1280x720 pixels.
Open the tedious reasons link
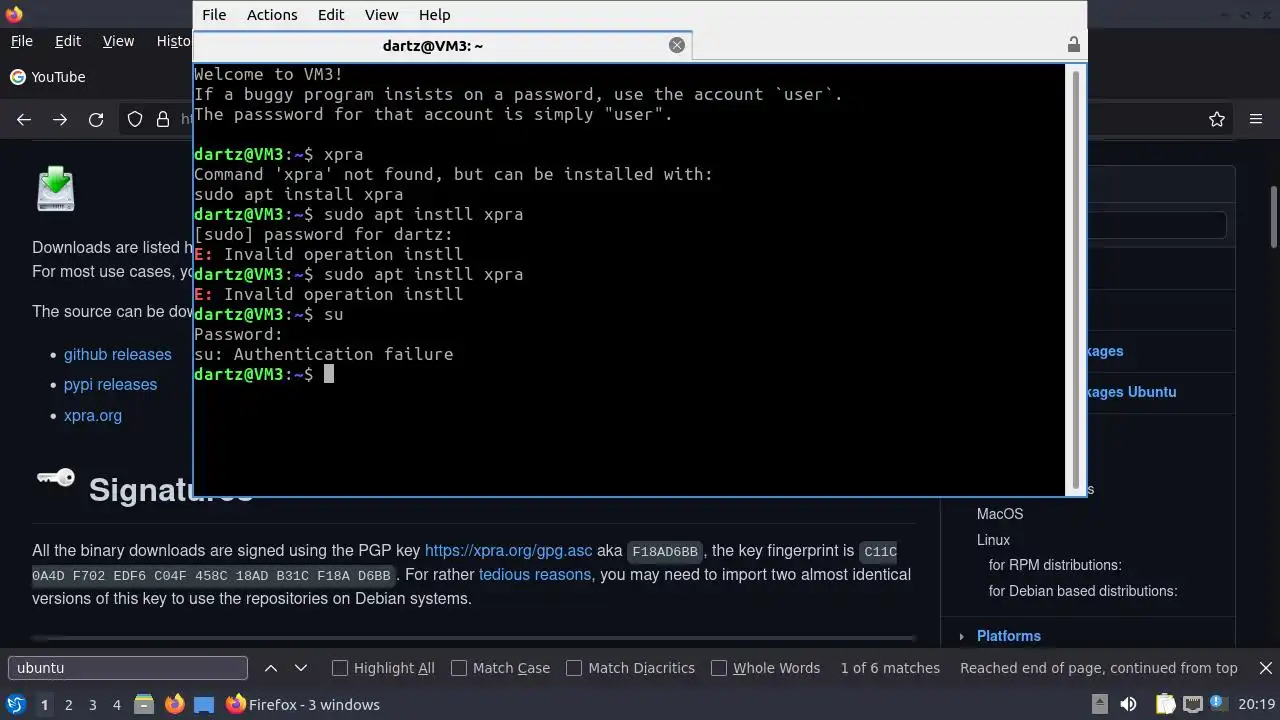pos(535,574)
